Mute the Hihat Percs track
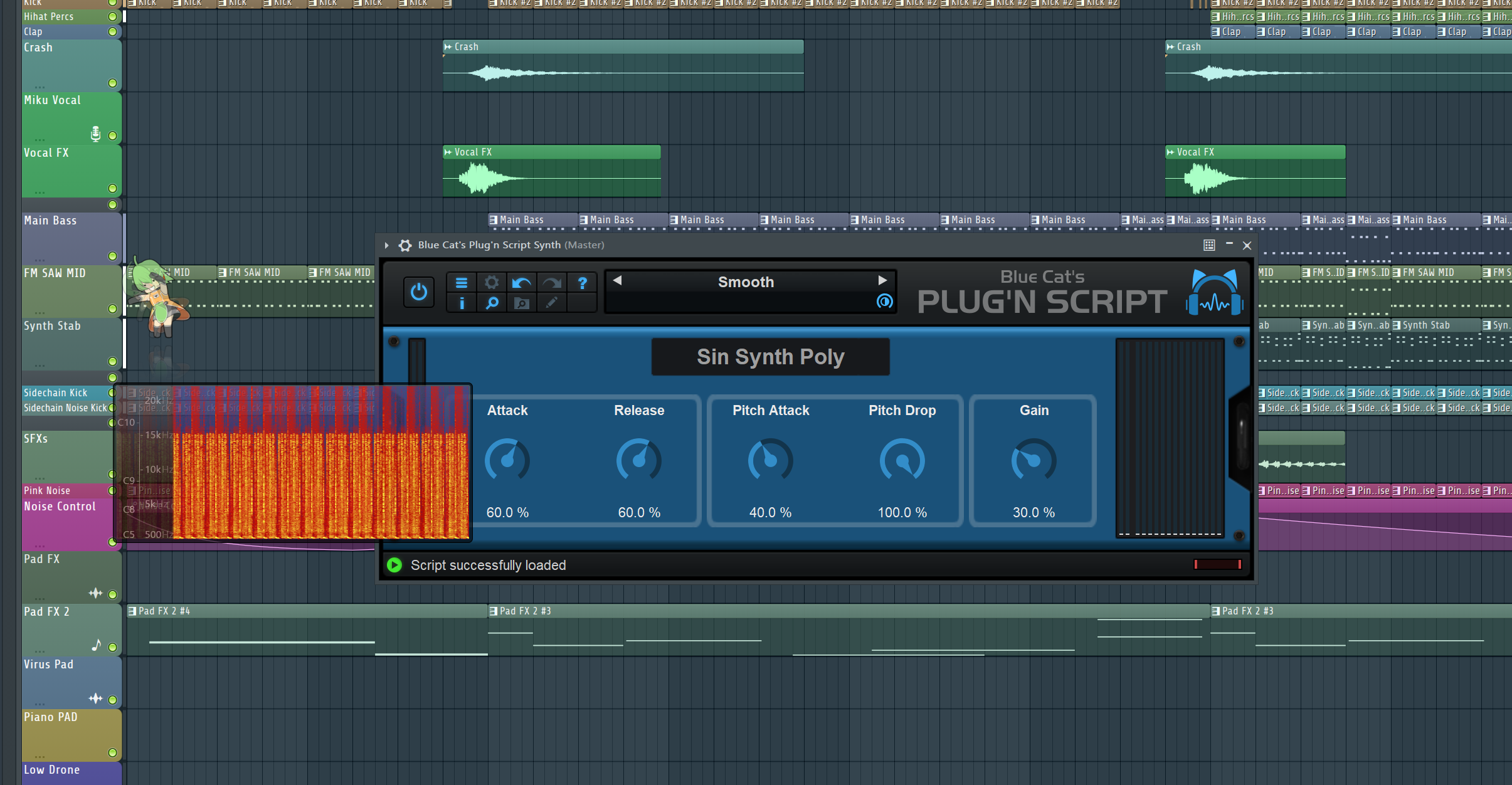Screen dimensions: 1512x785 click(112, 17)
